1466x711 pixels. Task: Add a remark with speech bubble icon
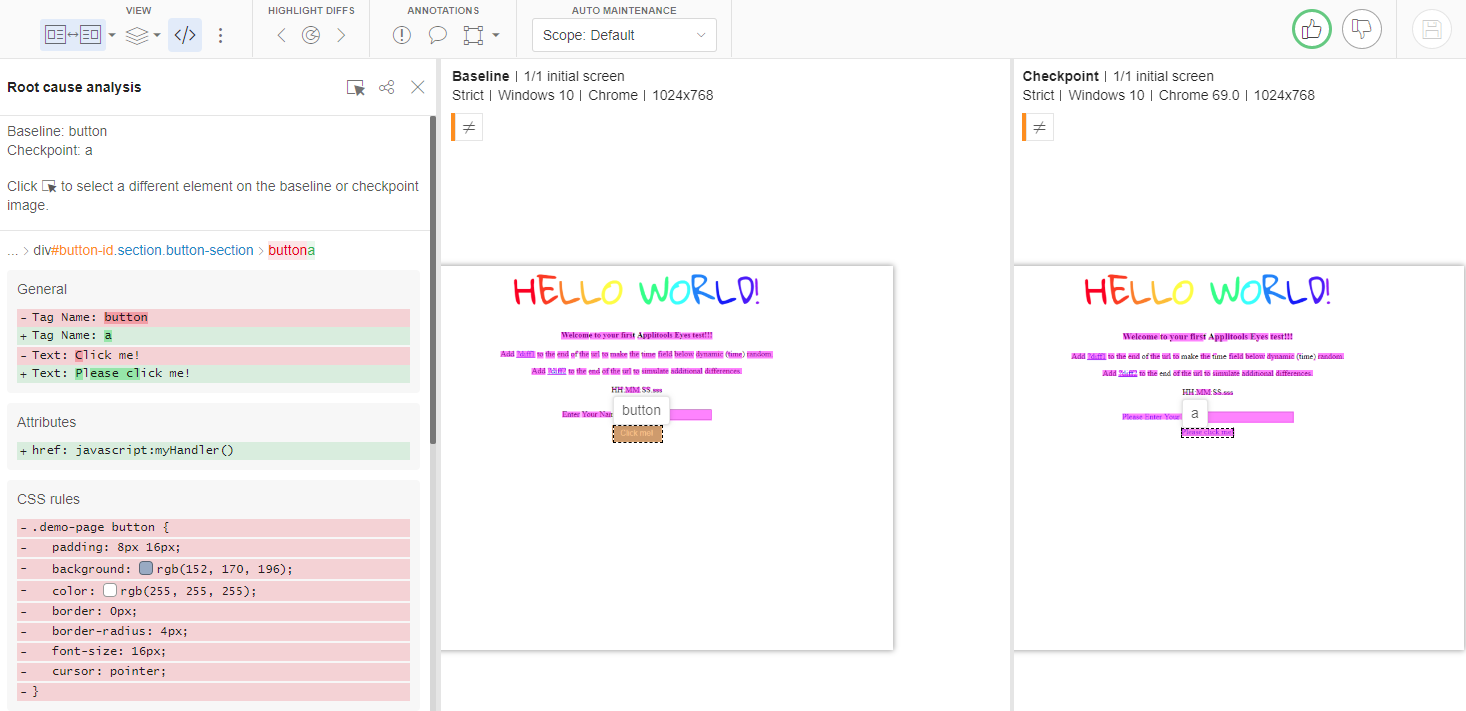pos(438,35)
